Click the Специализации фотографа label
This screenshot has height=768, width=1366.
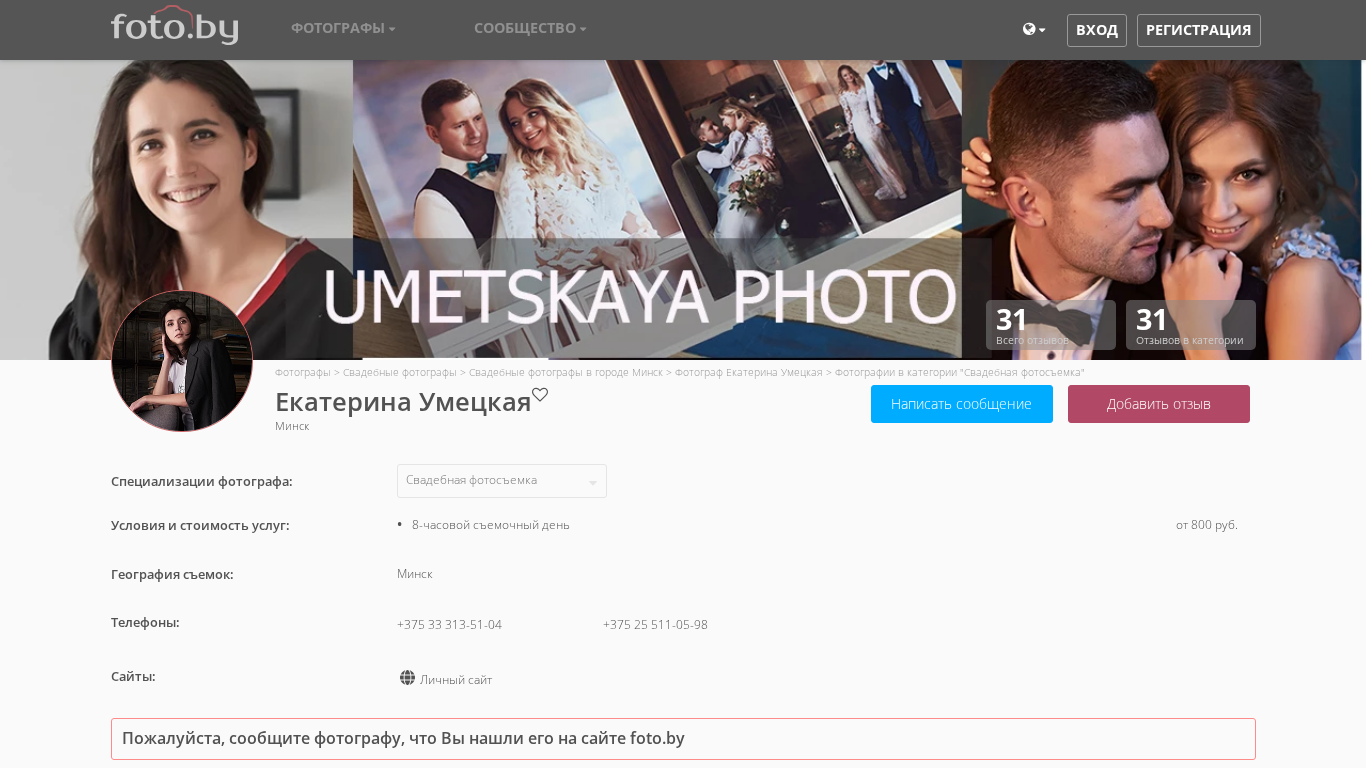coord(202,482)
